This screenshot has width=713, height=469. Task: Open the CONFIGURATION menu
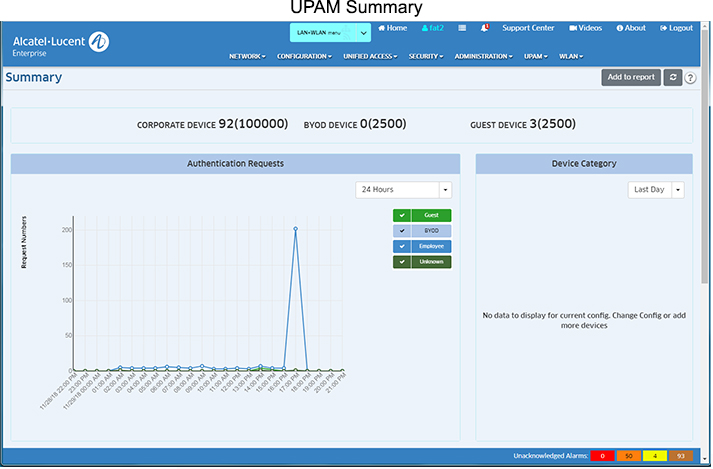(x=304, y=56)
